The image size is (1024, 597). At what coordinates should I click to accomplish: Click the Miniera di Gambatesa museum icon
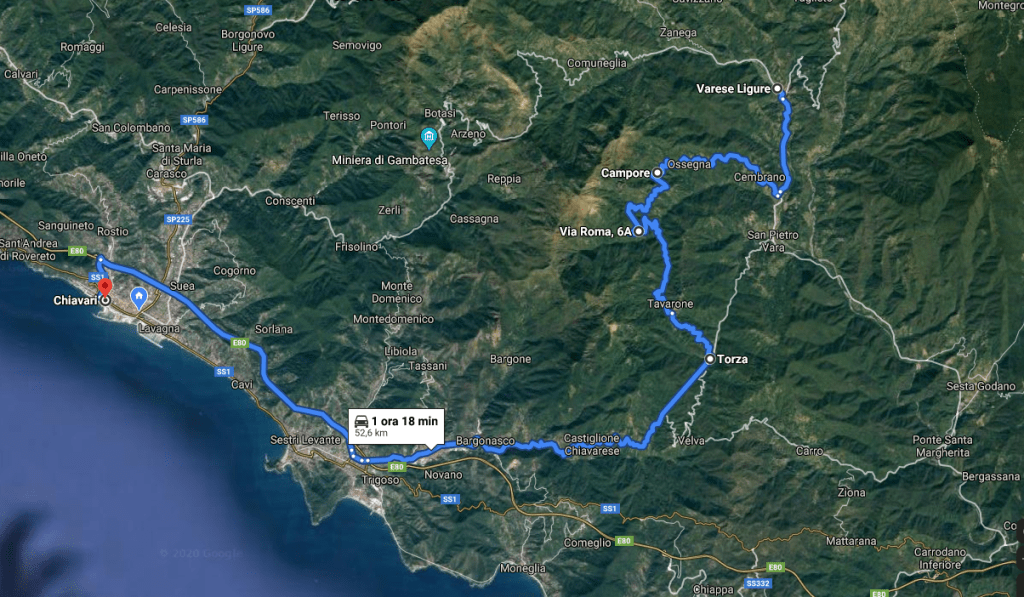pyautogui.click(x=428, y=137)
